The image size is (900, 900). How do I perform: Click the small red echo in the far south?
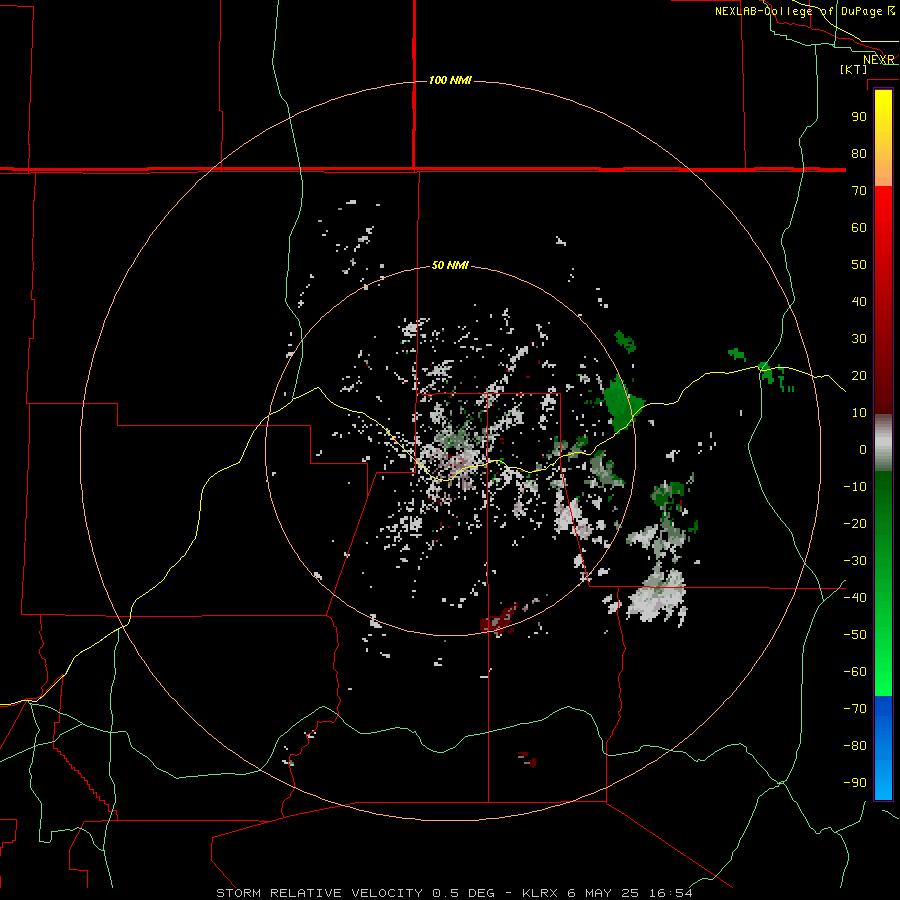point(527,759)
